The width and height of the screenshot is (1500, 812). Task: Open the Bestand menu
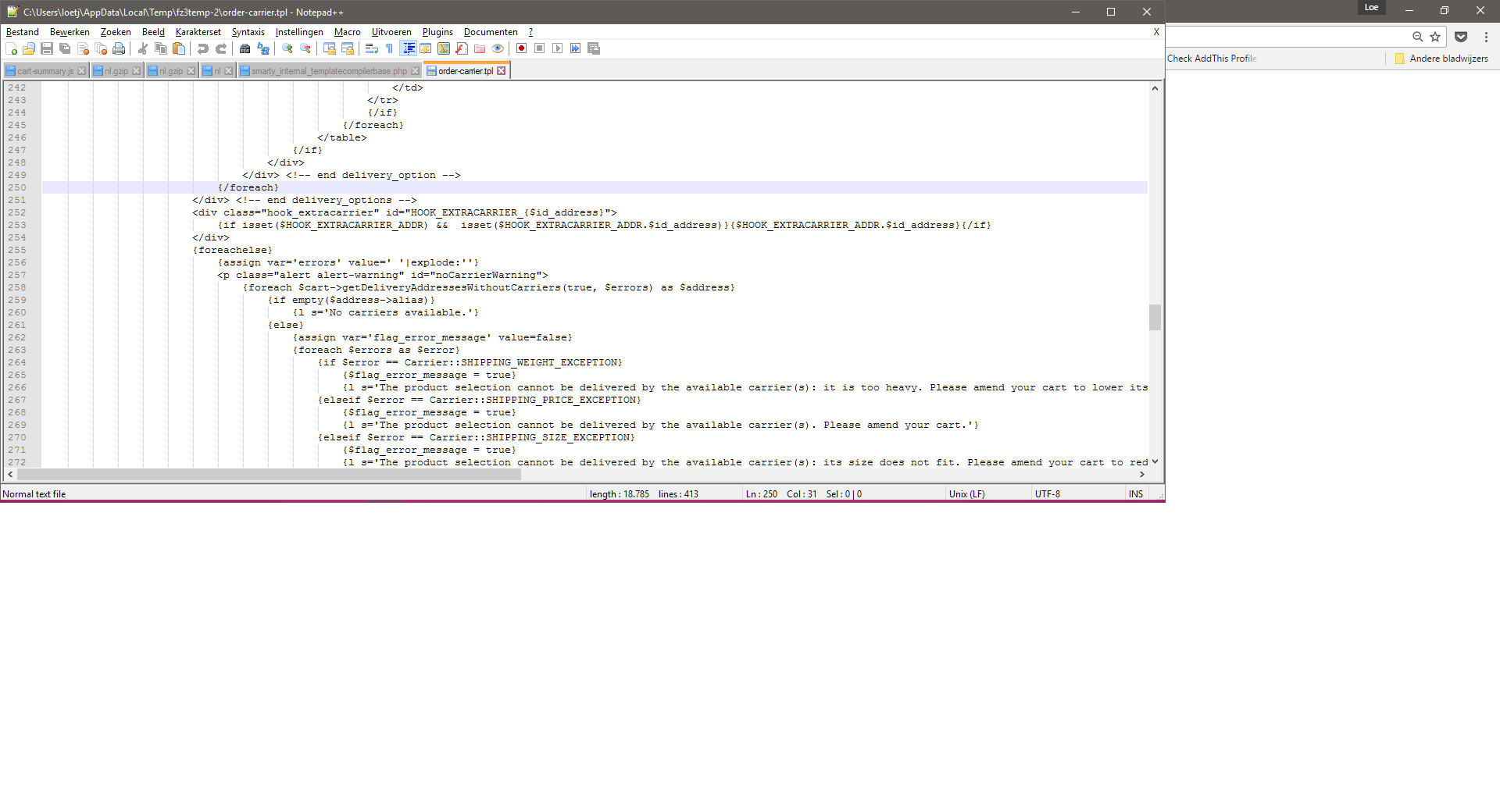(x=23, y=32)
